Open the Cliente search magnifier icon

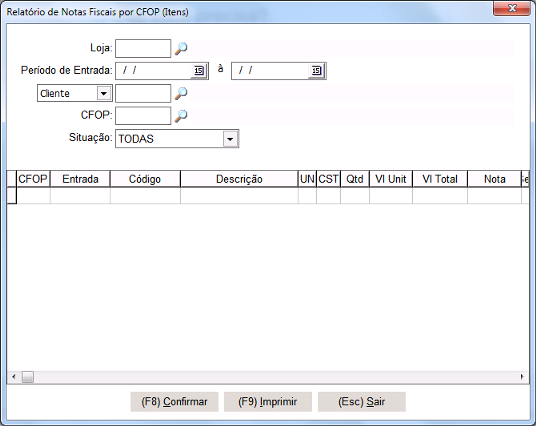tap(181, 93)
